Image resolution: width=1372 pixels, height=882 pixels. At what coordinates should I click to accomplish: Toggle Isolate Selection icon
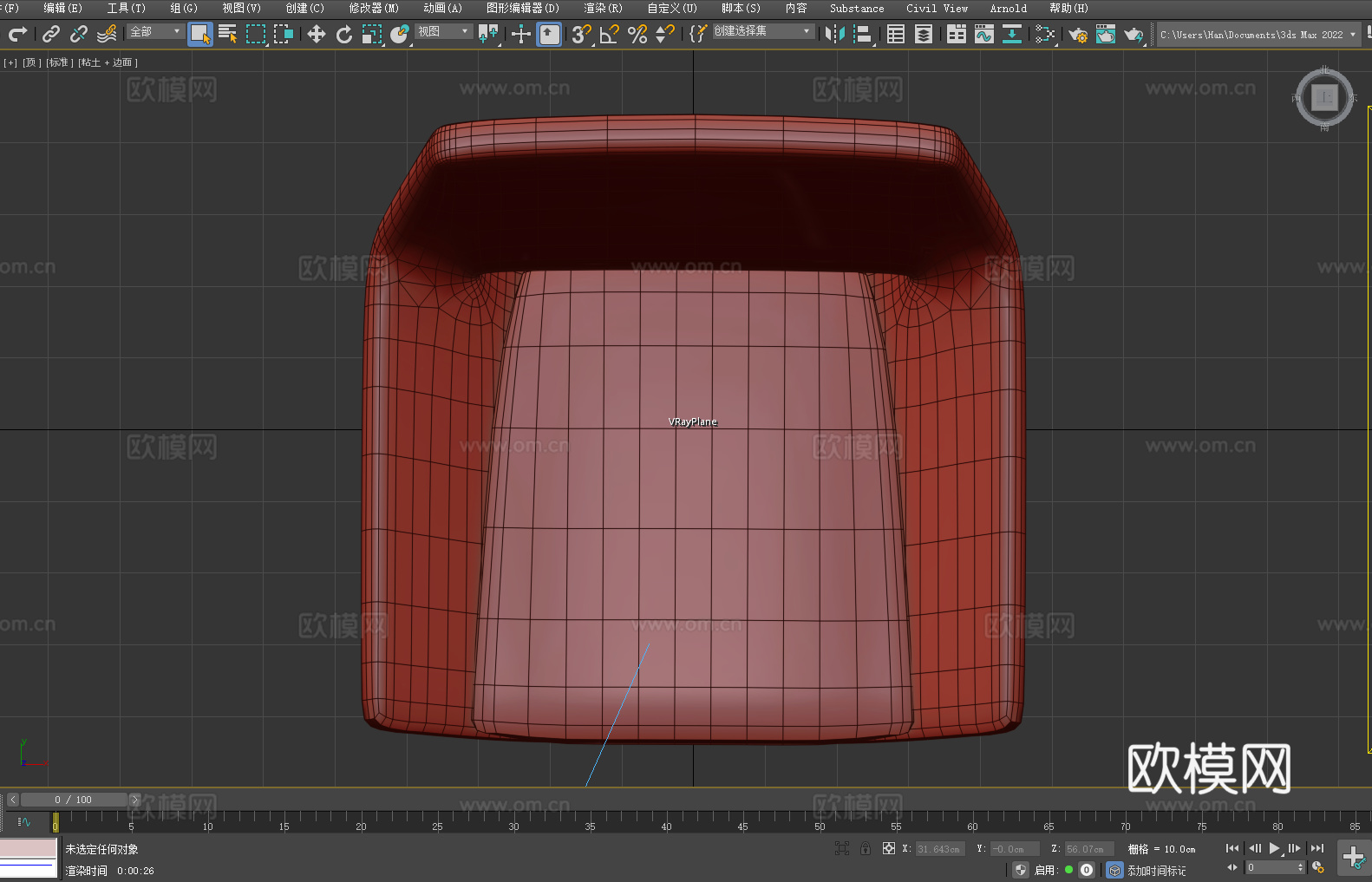(x=841, y=848)
